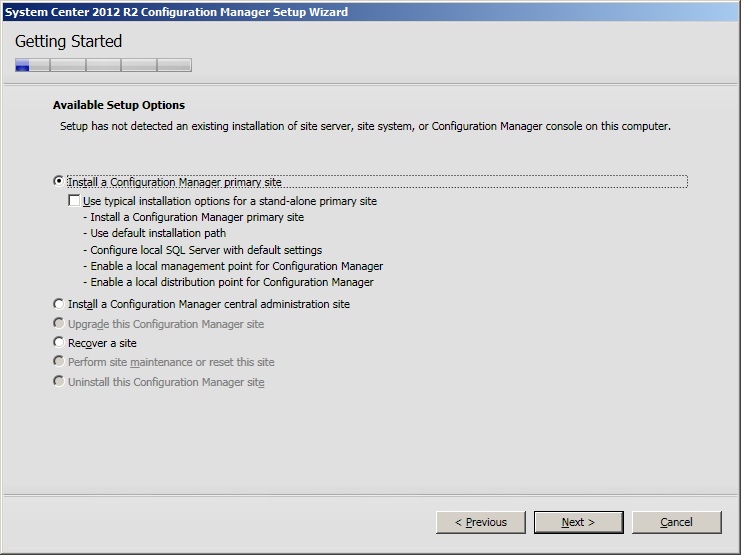The image size is (741, 555).
Task: Go back with the Previous button
Action: pyautogui.click(x=481, y=522)
